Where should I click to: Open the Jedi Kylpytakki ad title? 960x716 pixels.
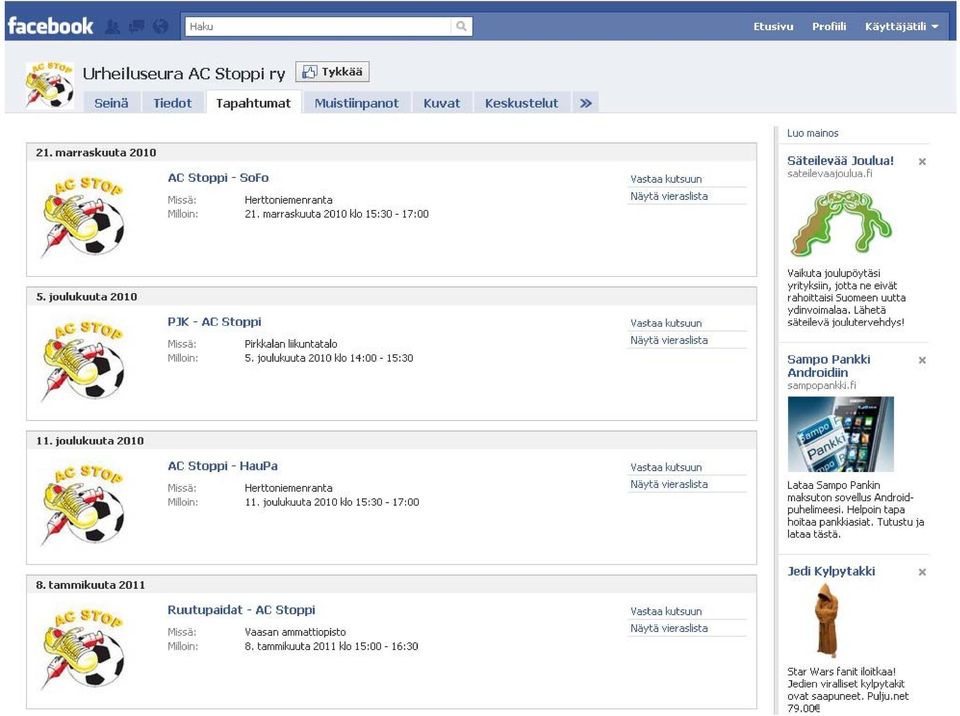[x=831, y=571]
